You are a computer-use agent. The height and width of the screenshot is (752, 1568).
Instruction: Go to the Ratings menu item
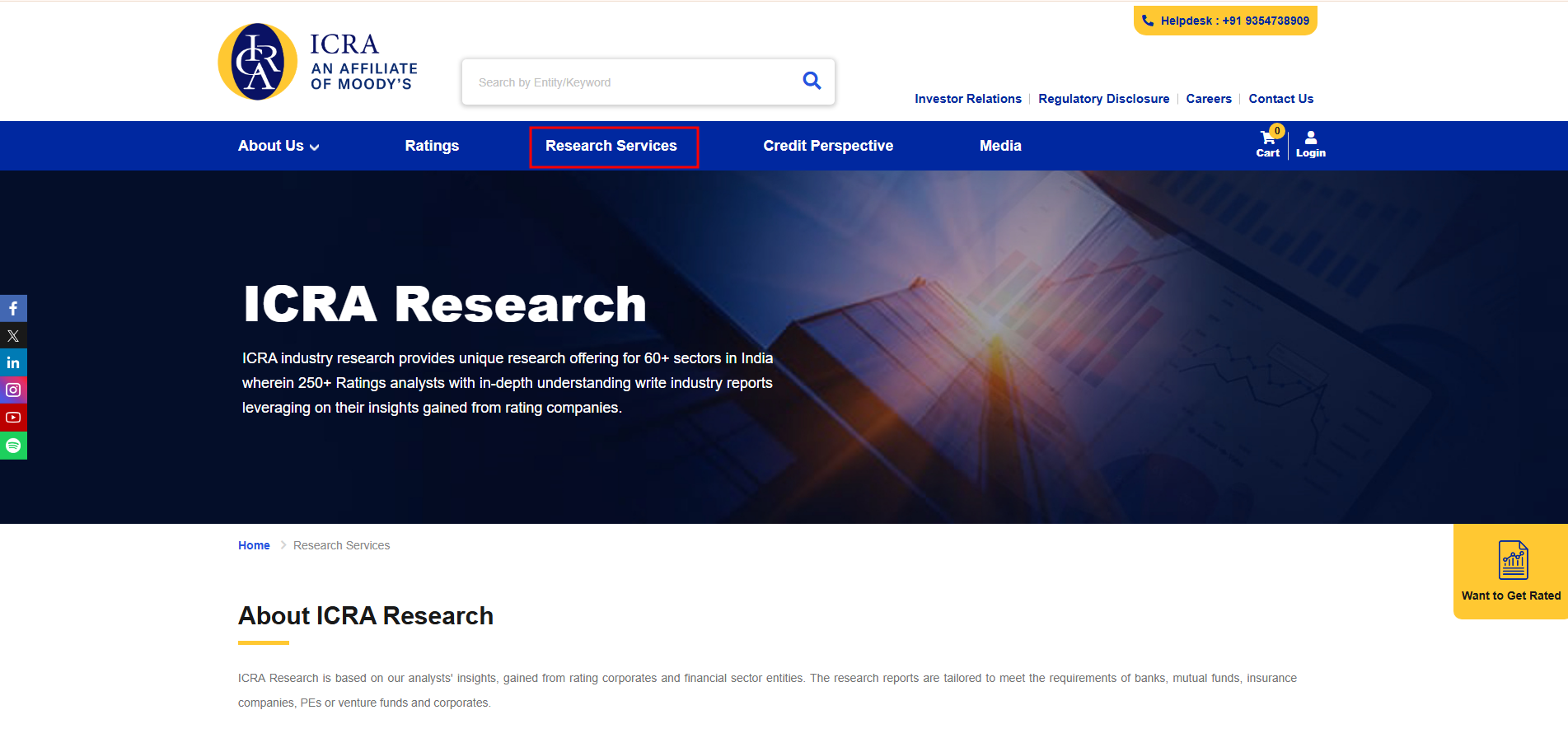[x=432, y=146]
